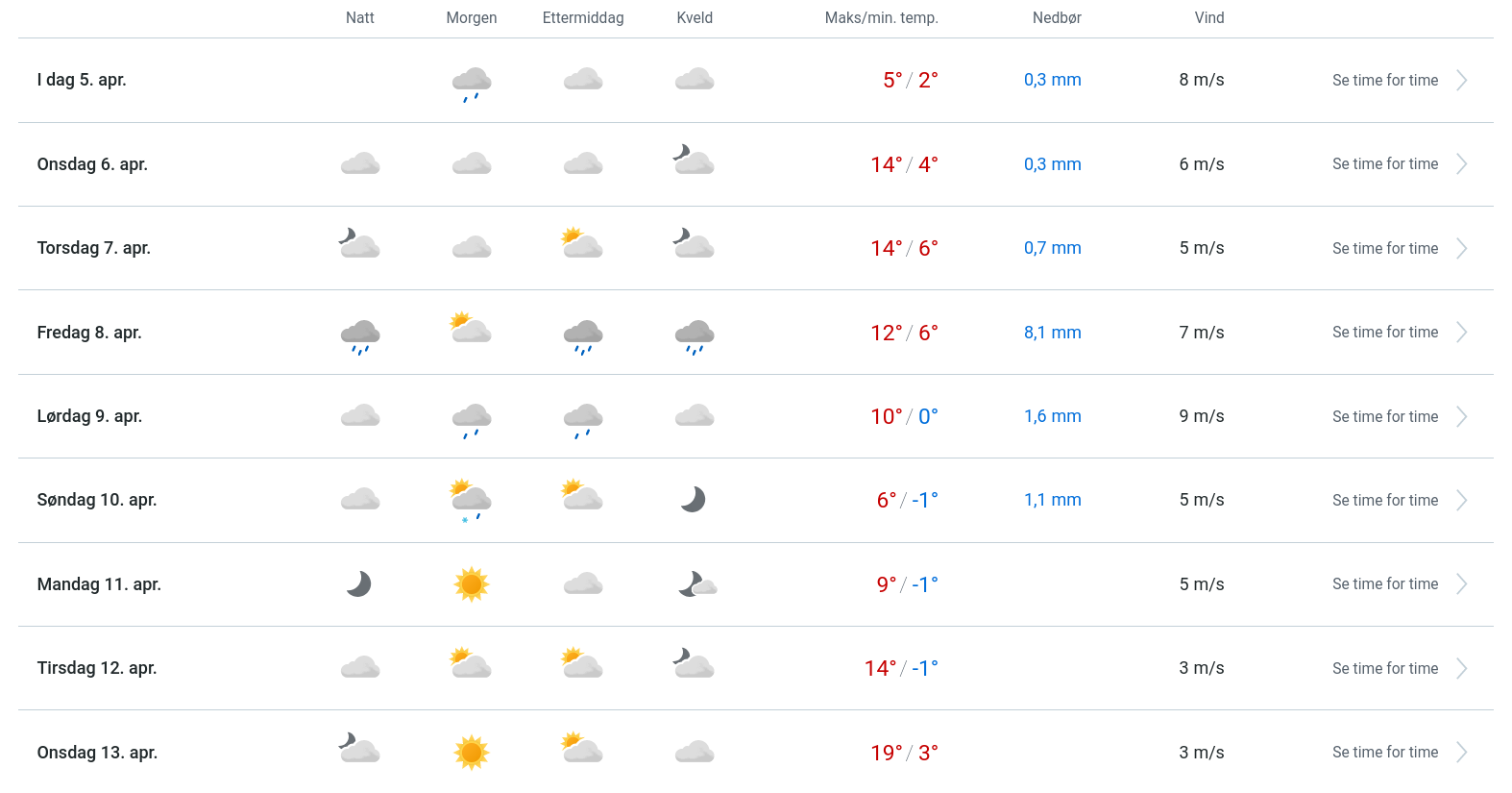Click the 8,1 mm precipitation value
This screenshot has width=1512, height=793.
coord(1052,333)
